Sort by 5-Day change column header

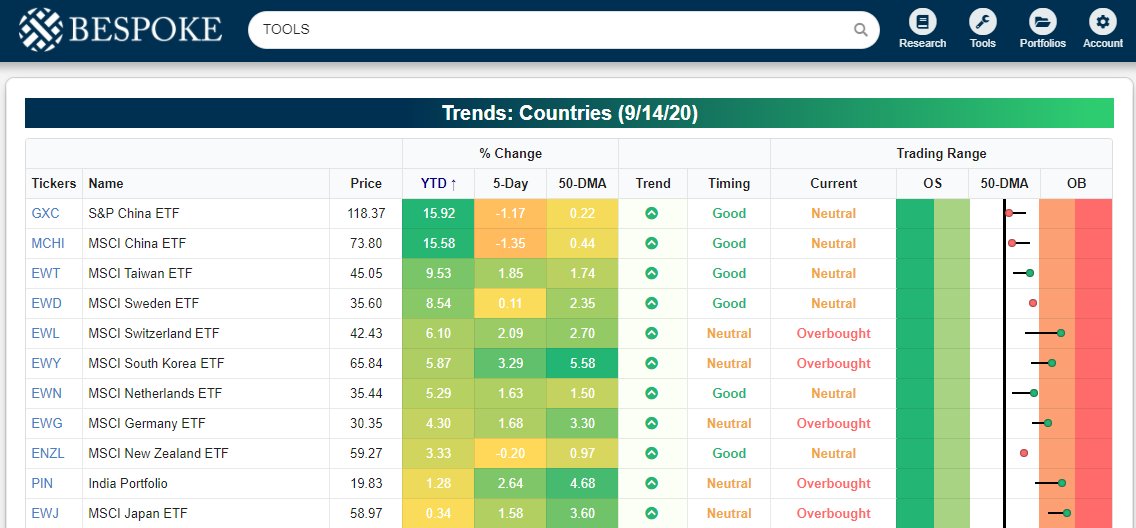tap(511, 183)
